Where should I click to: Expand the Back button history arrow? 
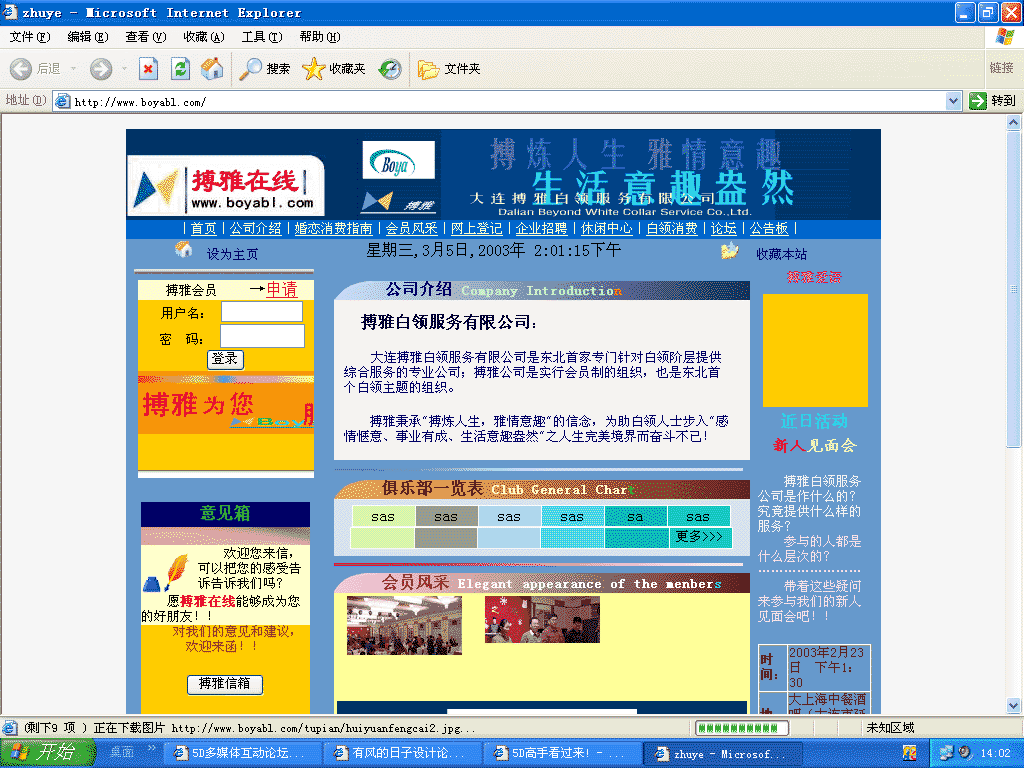71,69
